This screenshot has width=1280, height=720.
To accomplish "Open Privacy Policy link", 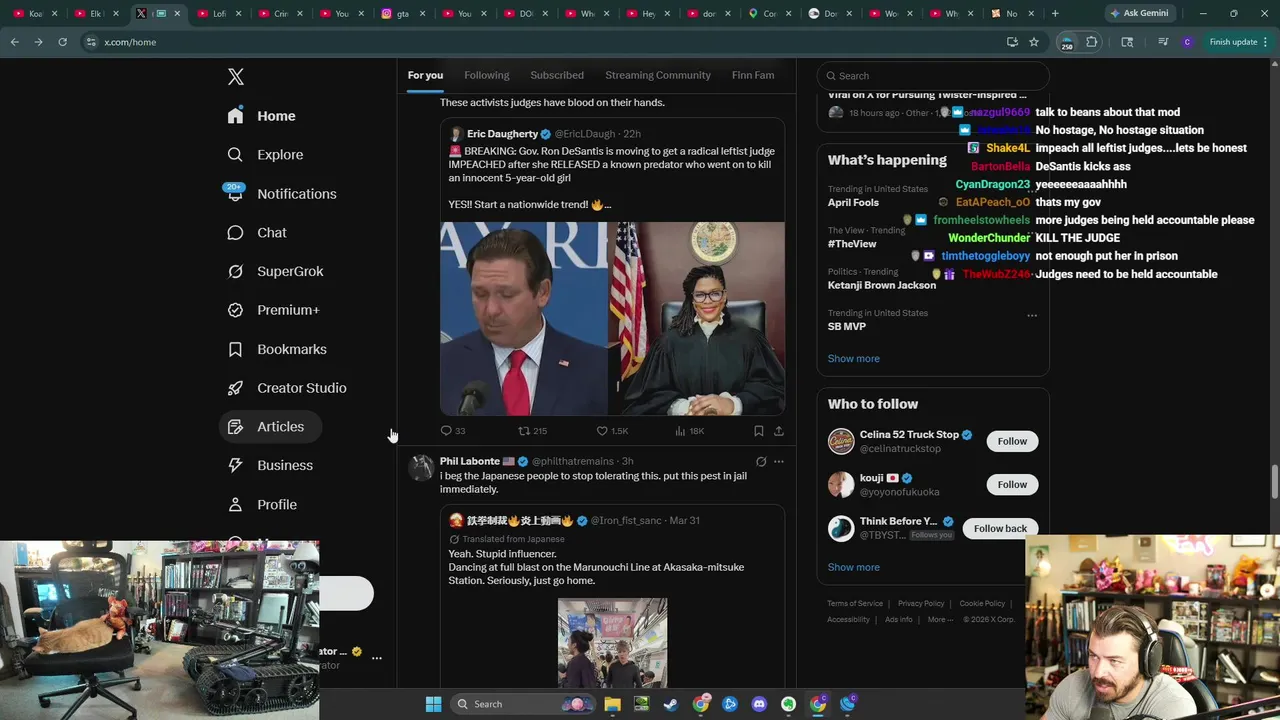I will [921, 603].
